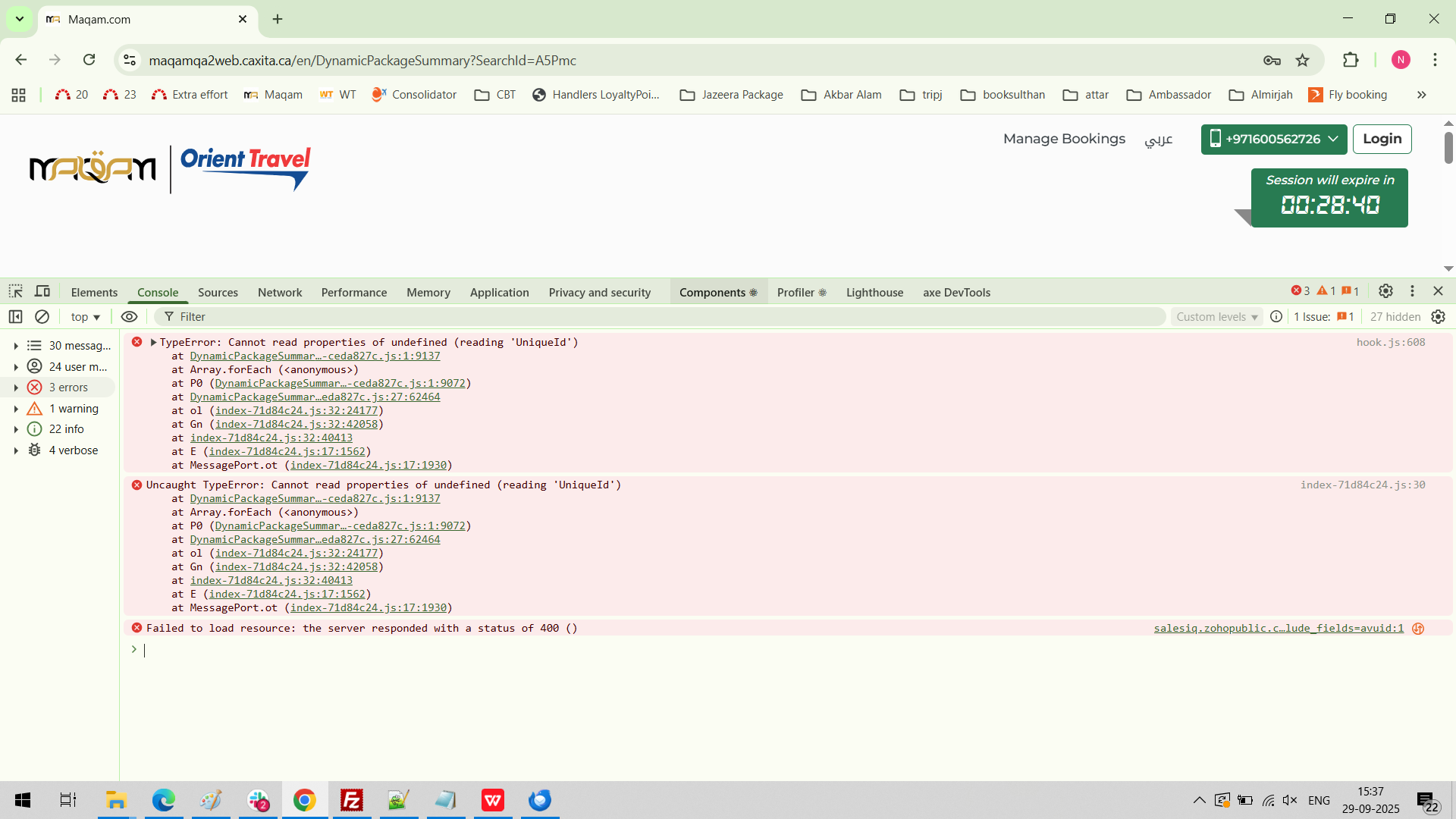Click the Login button

[1382, 139]
